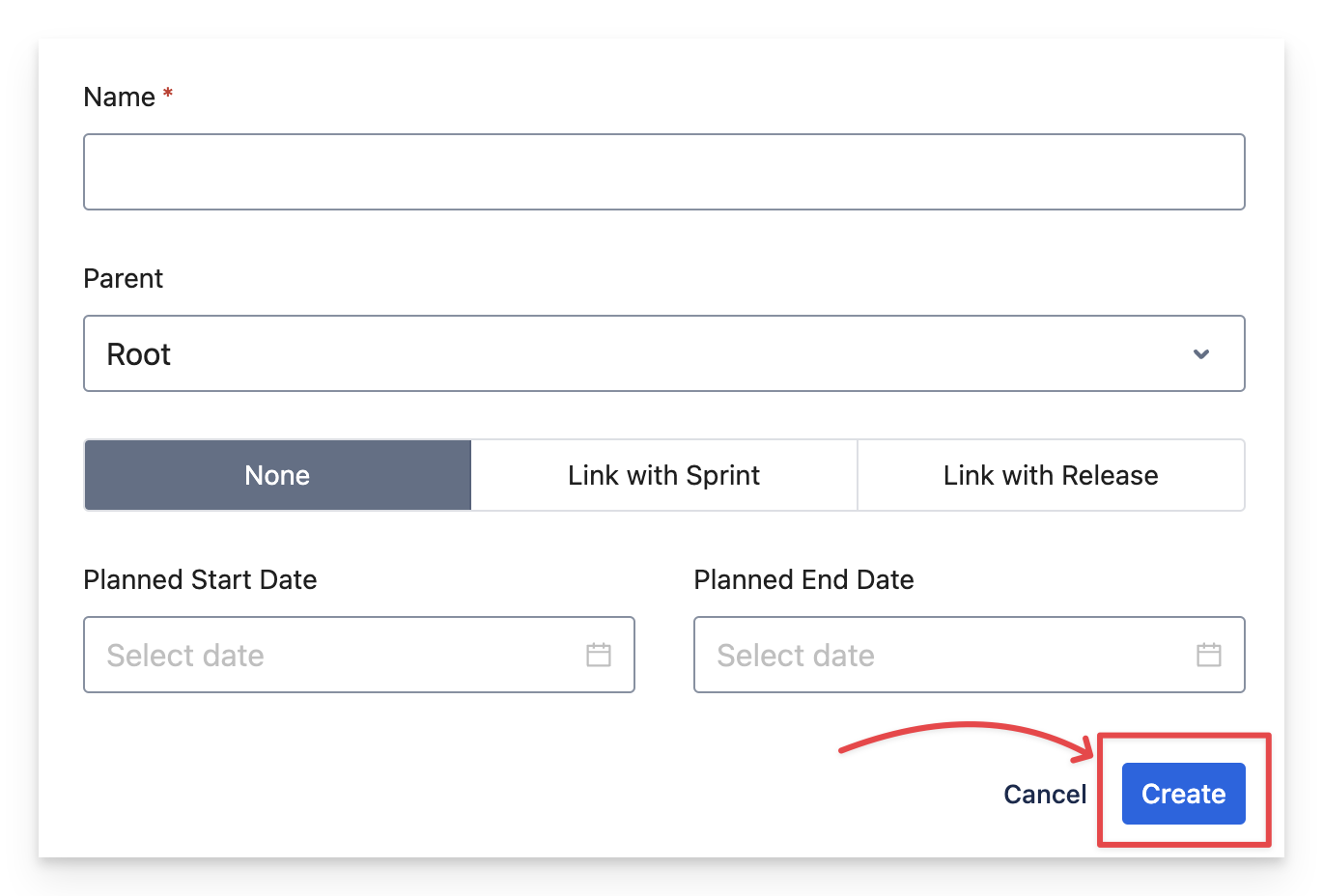The image size is (1323, 896).
Task: Click Select date placeholder under Planned Start
Action: [185, 656]
